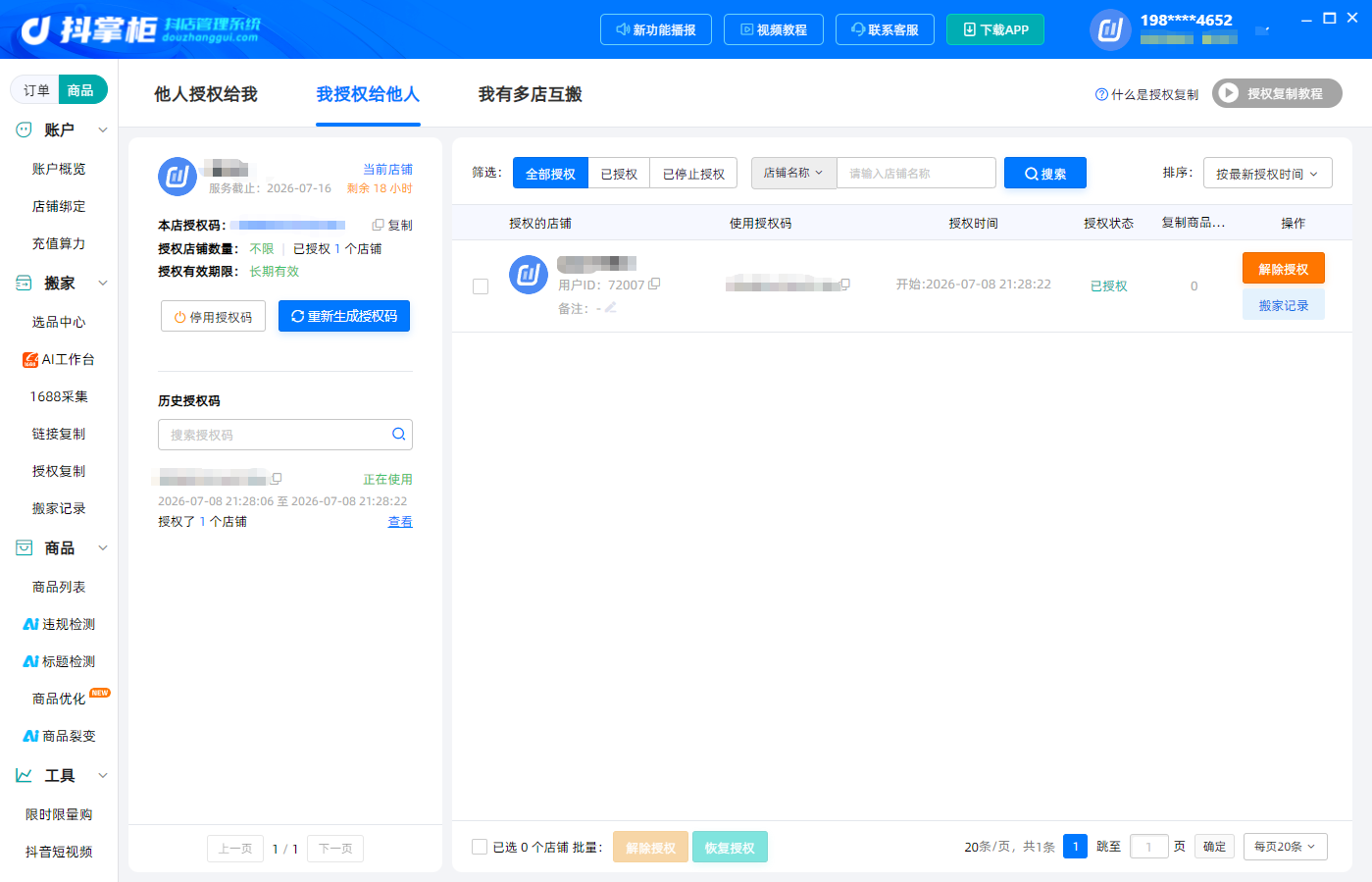This screenshot has width=1372, height=882.
Task: Open the 每页20条 page-size dropdown
Action: [x=1285, y=847]
